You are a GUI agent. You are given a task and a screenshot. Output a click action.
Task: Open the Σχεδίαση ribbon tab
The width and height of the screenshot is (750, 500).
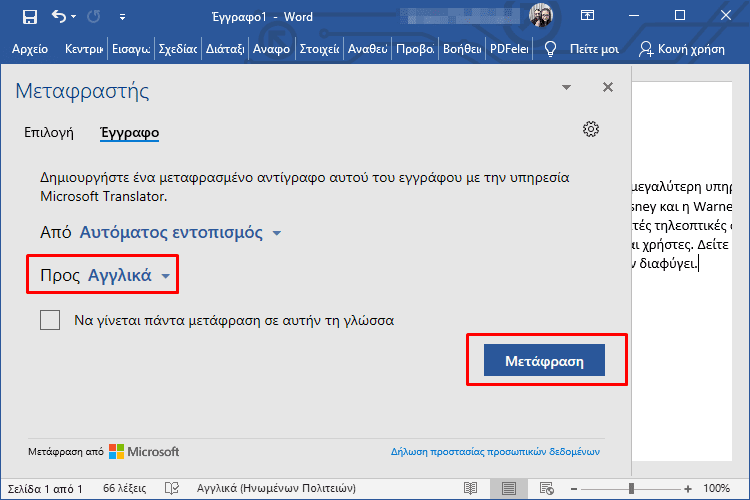[x=177, y=49]
